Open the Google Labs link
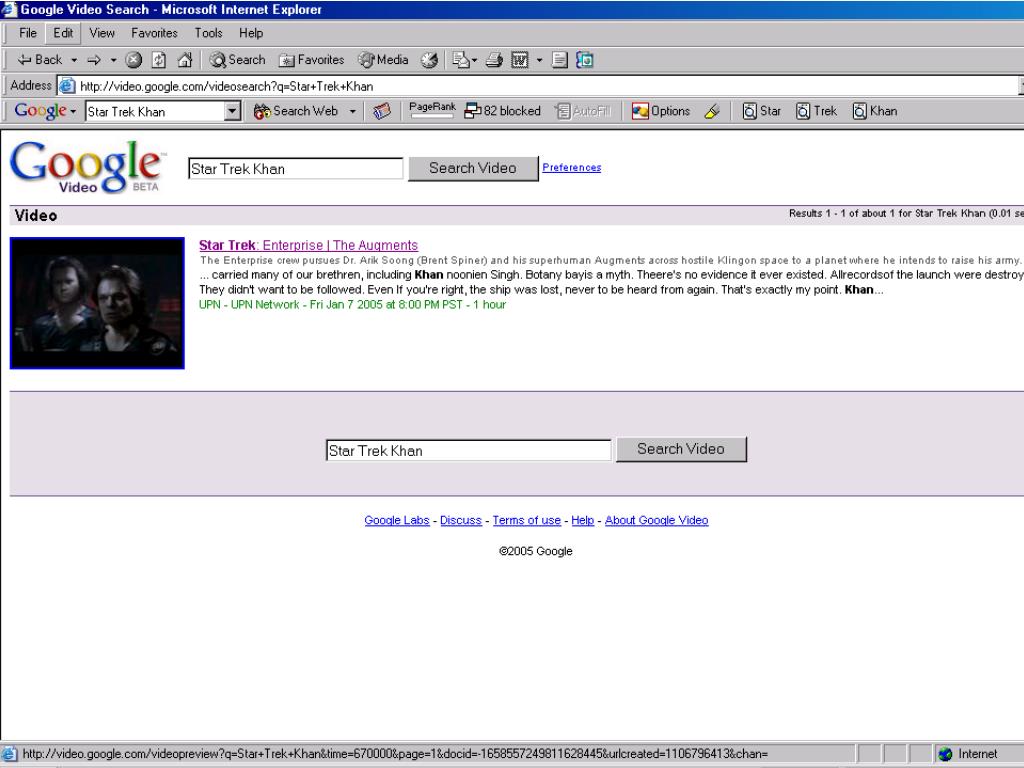The width and height of the screenshot is (1024, 768). click(397, 520)
